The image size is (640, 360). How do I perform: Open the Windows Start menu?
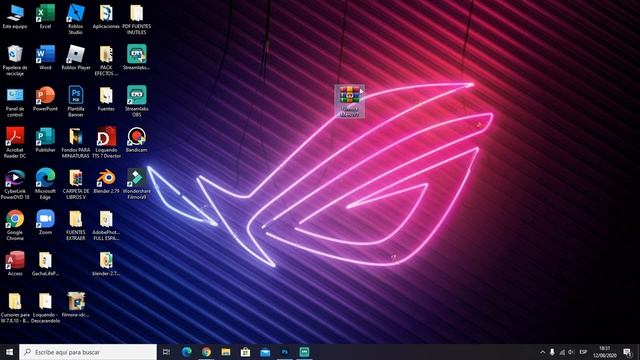tap(9, 352)
